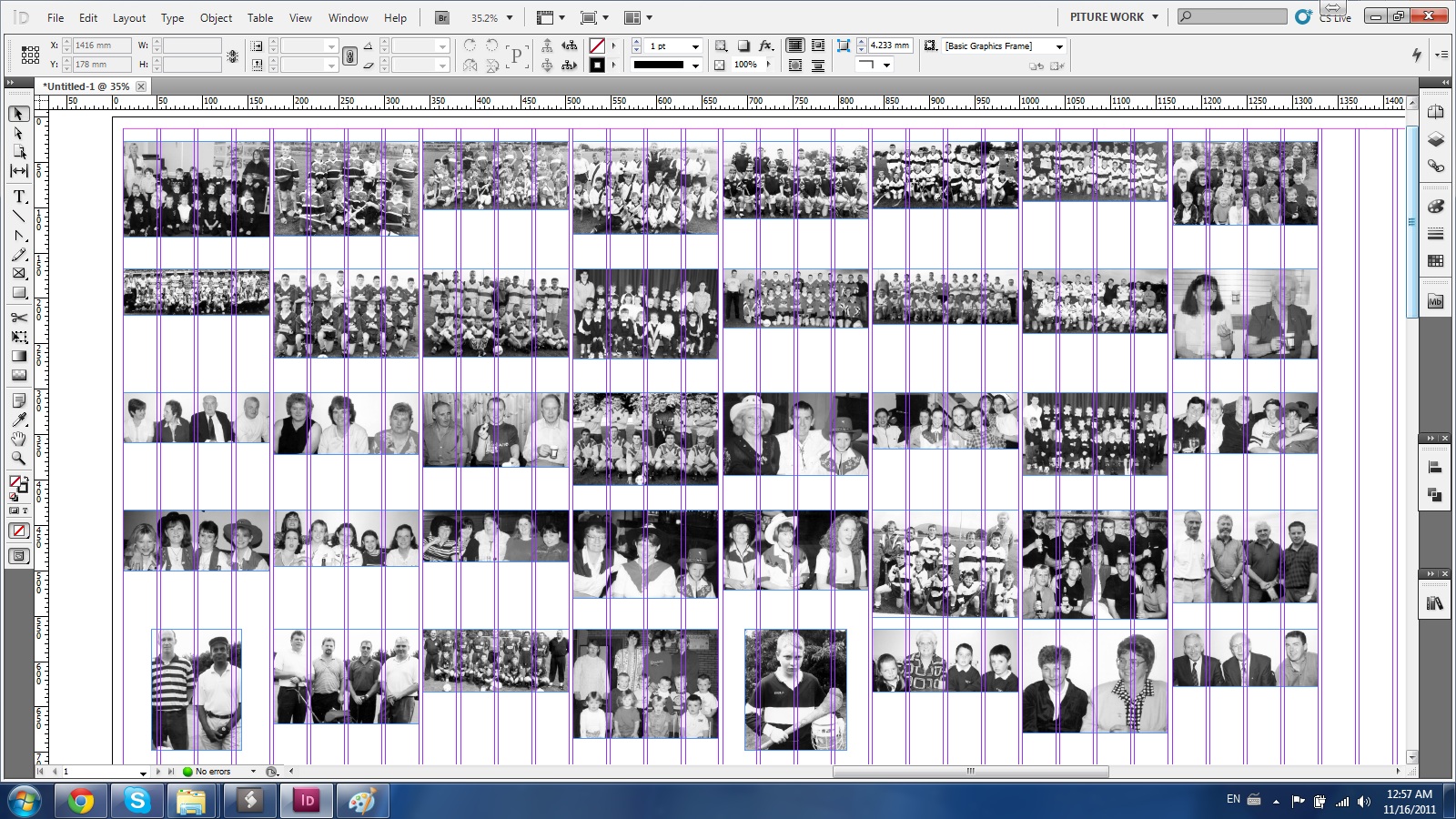
Task: Open the PITURE WORK workspace switcher
Action: [1114, 17]
